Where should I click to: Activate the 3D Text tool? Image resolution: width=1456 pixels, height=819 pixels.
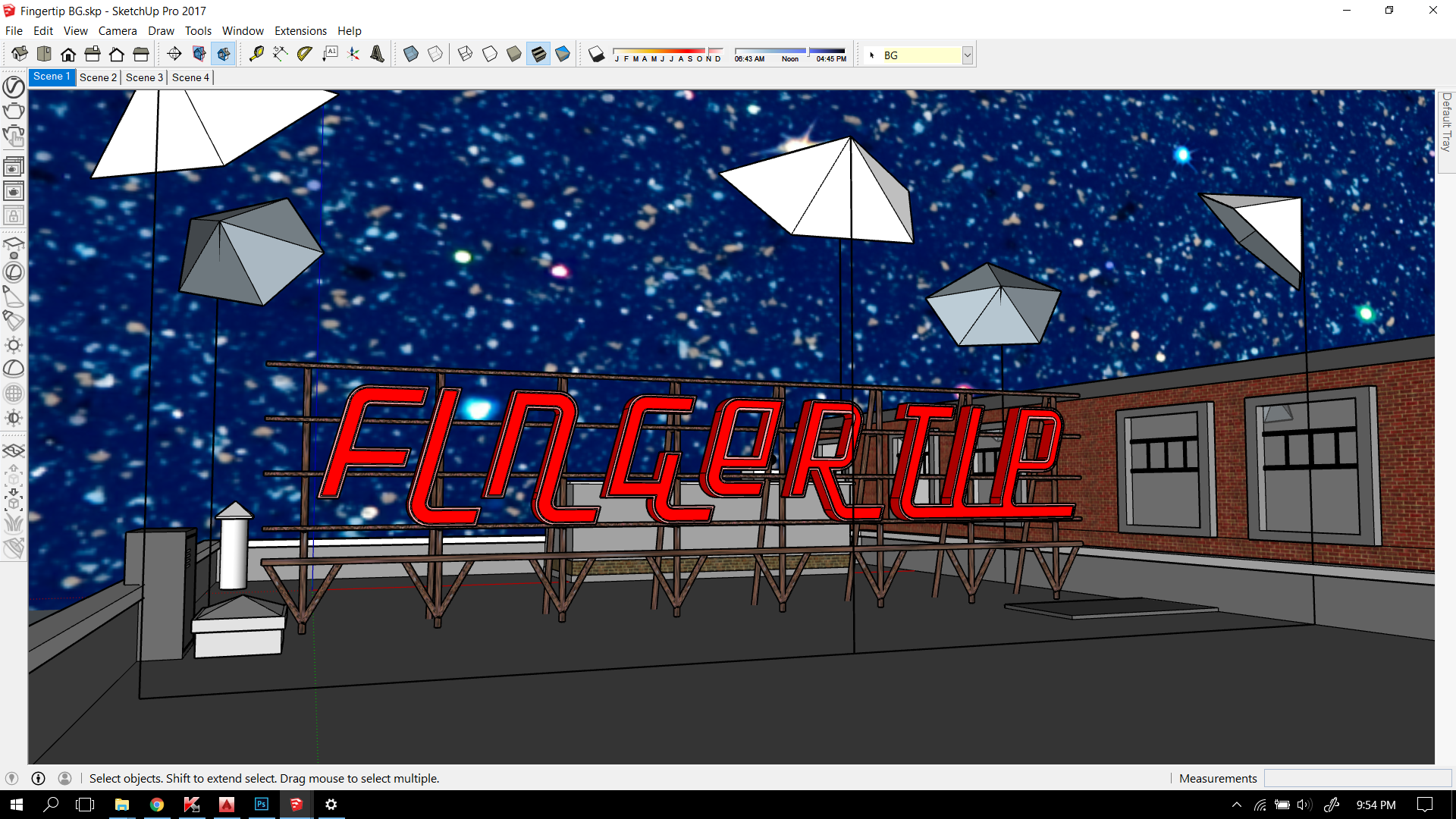click(x=377, y=53)
